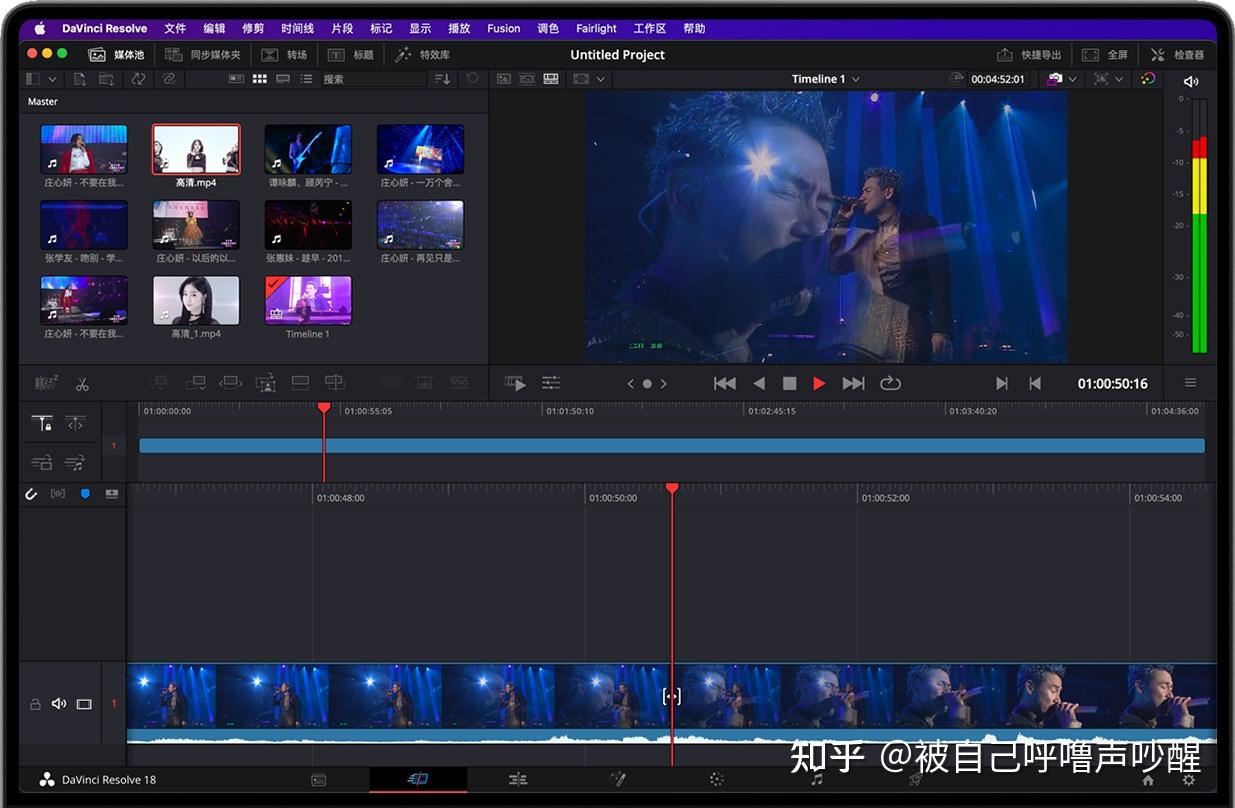Jump to the first frame
1235x808 pixels.
coord(725,383)
